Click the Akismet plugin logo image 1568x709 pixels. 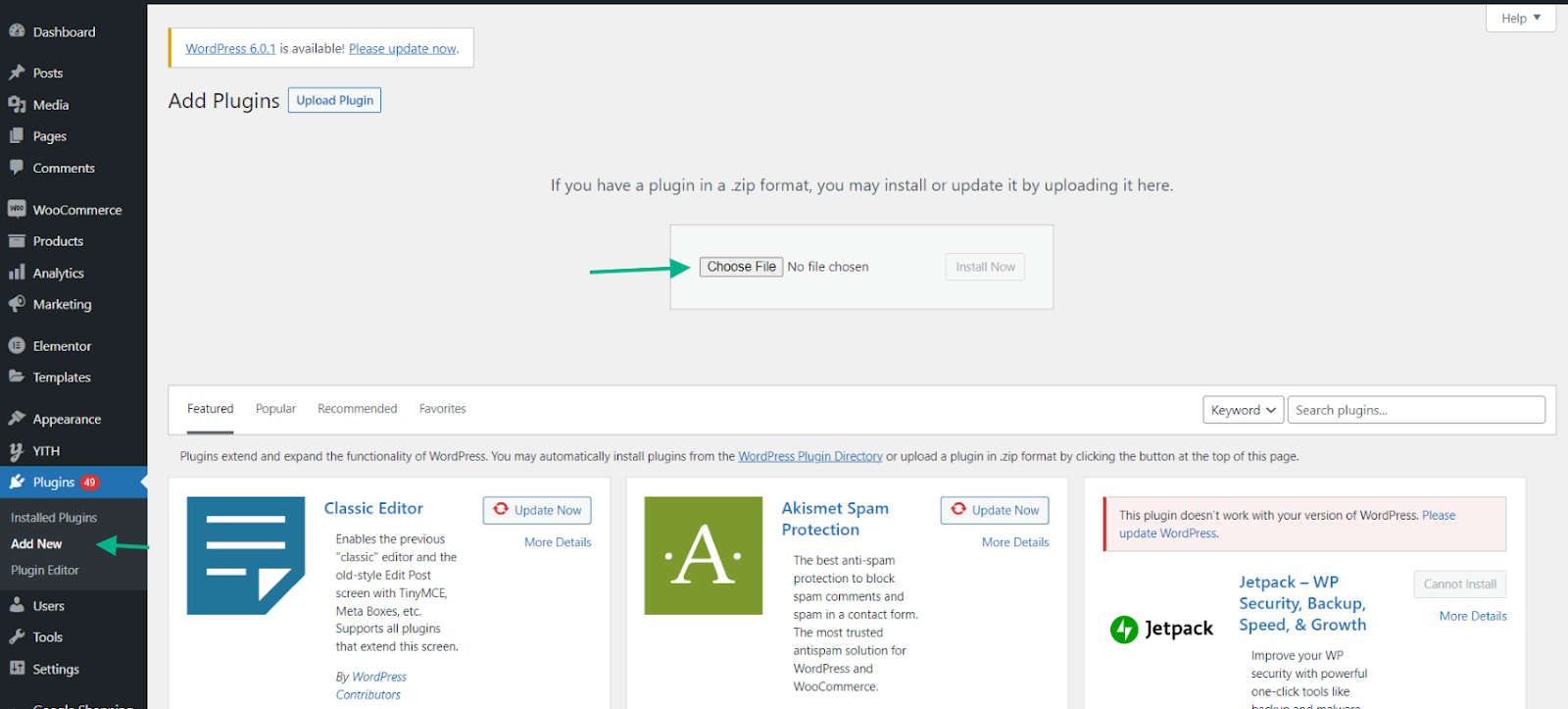point(703,555)
